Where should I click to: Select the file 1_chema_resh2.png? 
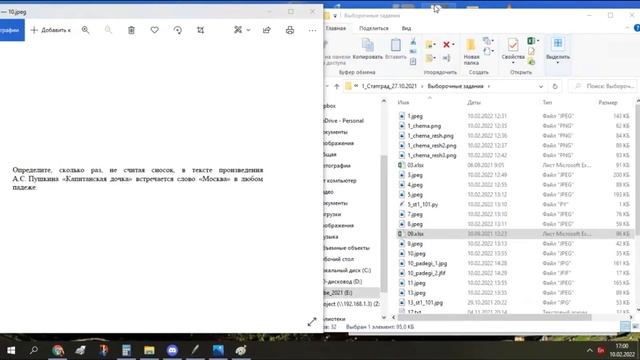click(432, 145)
